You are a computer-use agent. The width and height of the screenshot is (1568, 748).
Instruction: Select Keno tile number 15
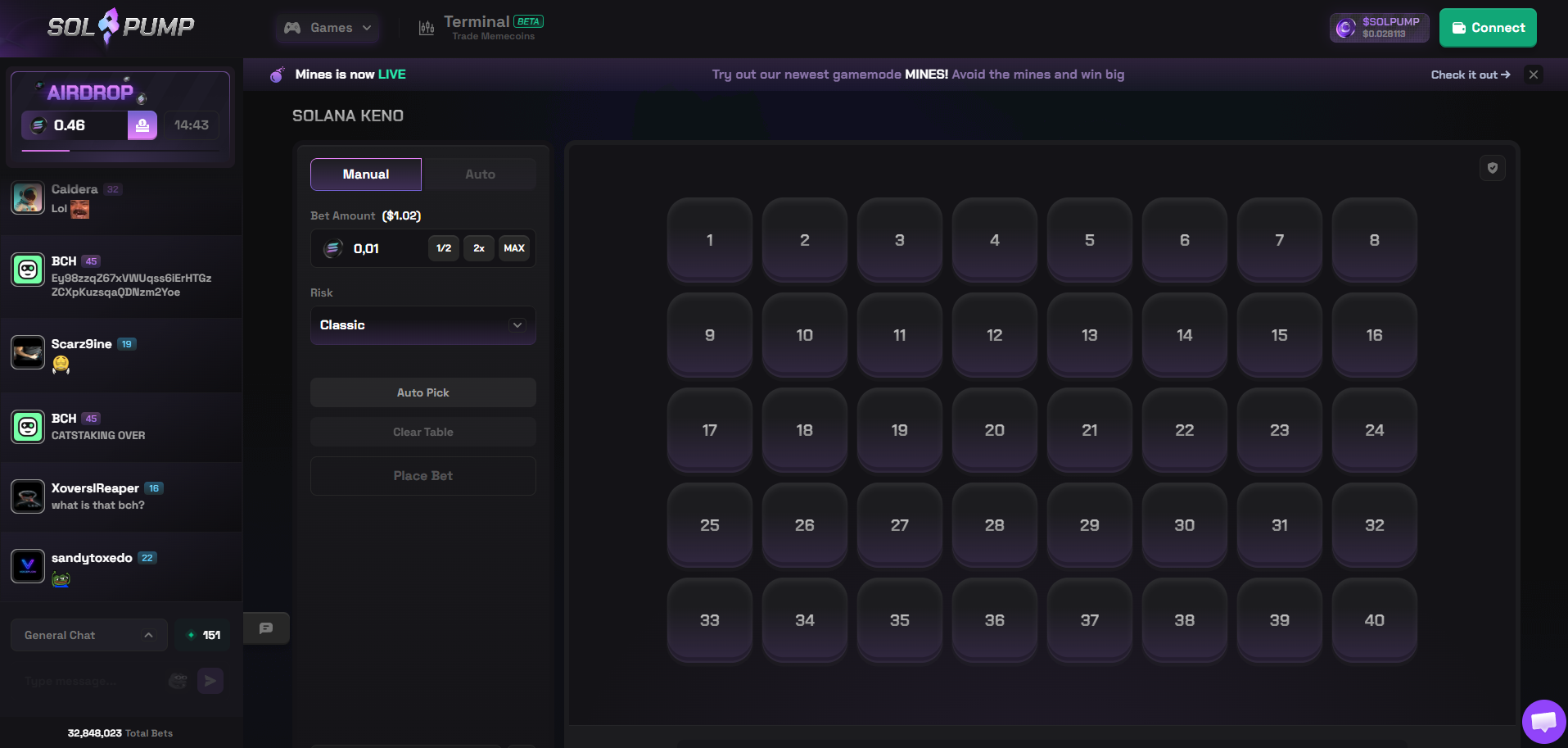pos(1280,335)
